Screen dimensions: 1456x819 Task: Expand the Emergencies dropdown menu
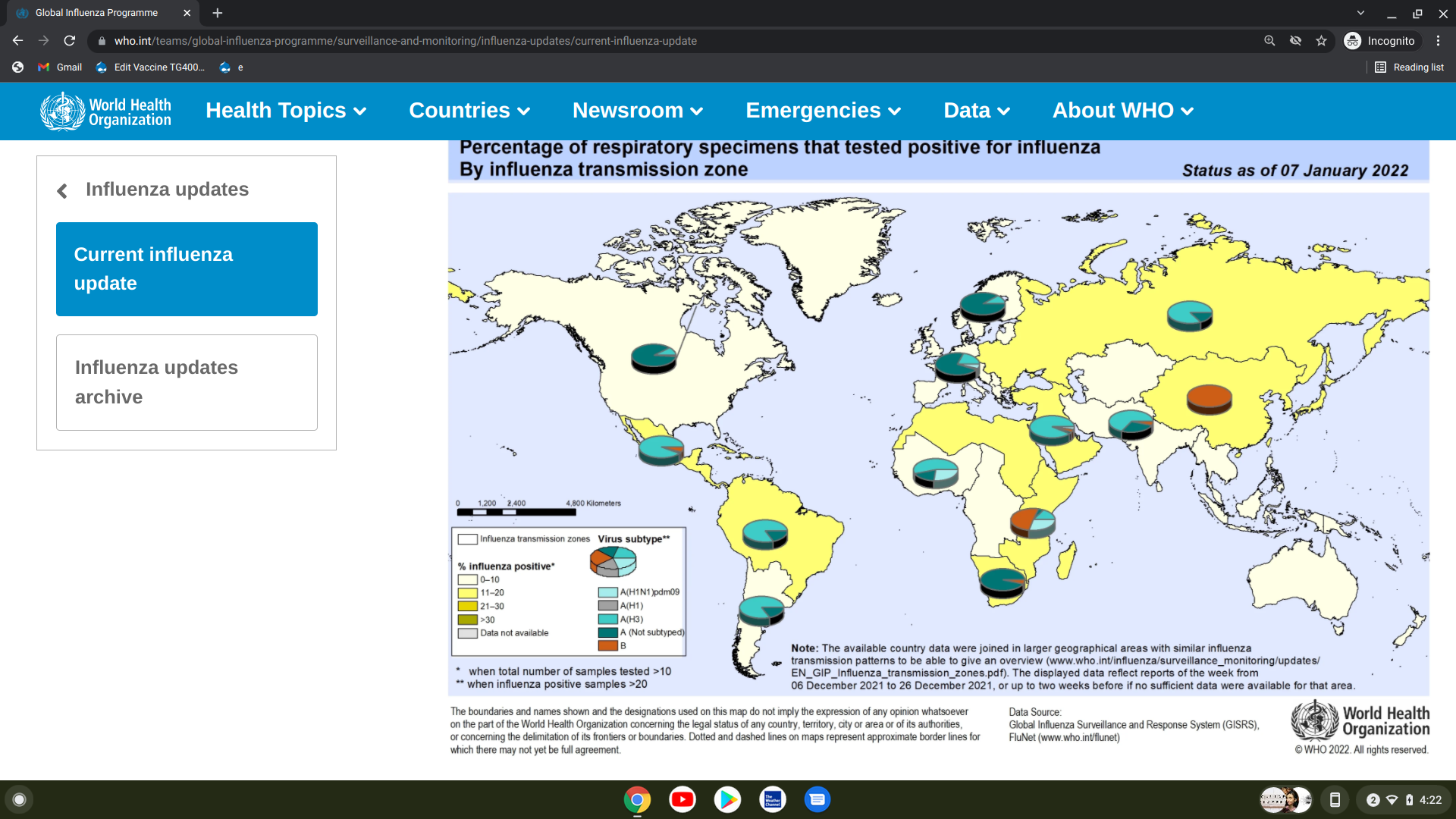823,111
